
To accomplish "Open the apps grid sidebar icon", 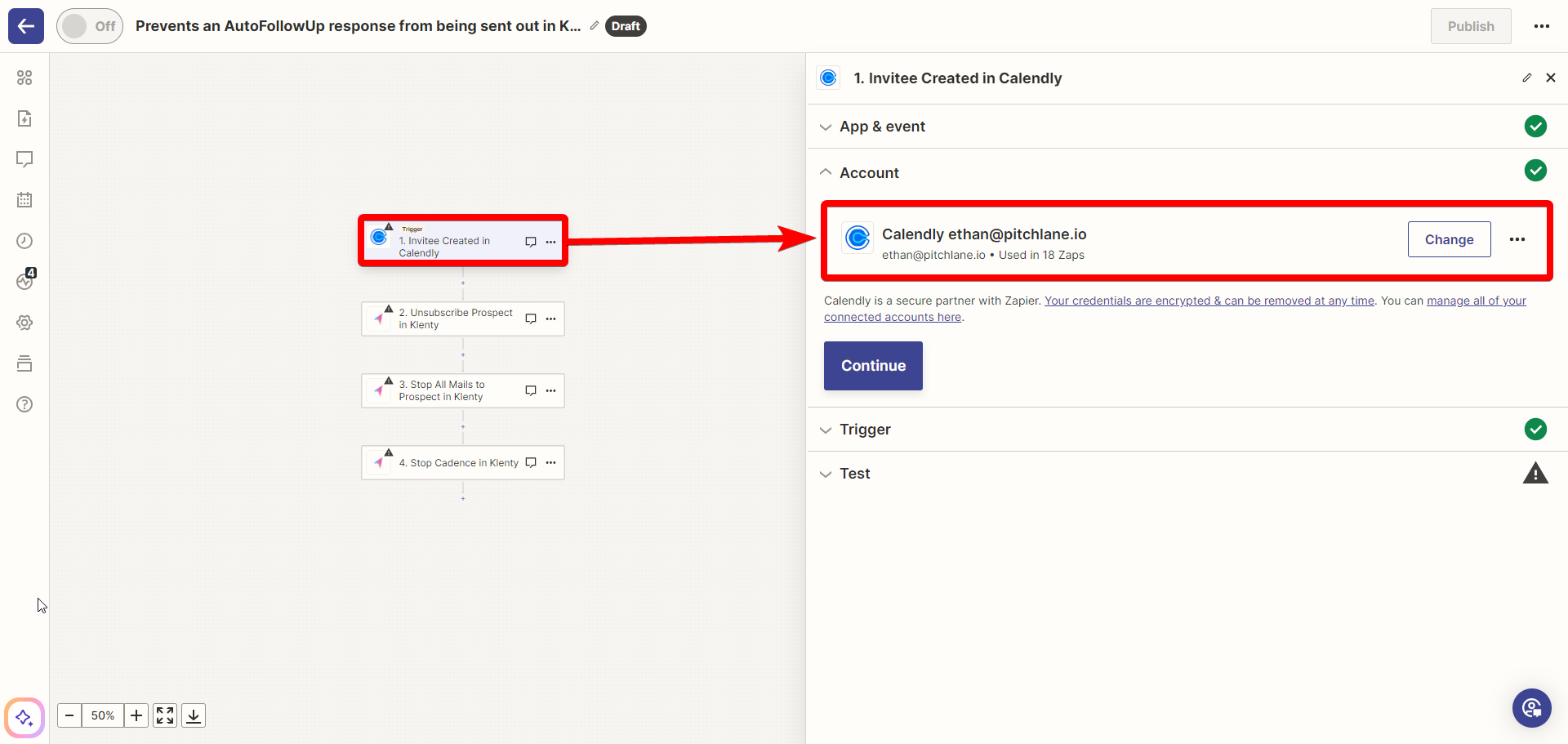I will coord(24,78).
